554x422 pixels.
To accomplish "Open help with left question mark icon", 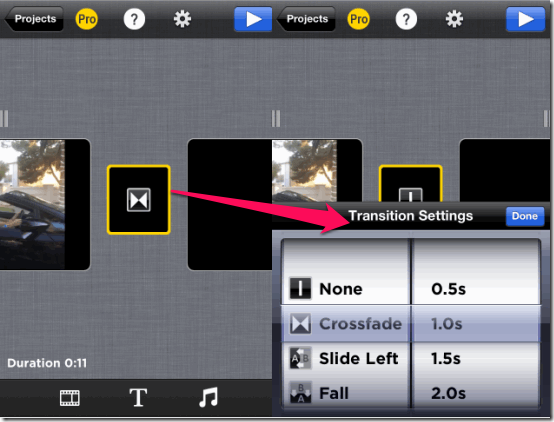I will coord(134,19).
